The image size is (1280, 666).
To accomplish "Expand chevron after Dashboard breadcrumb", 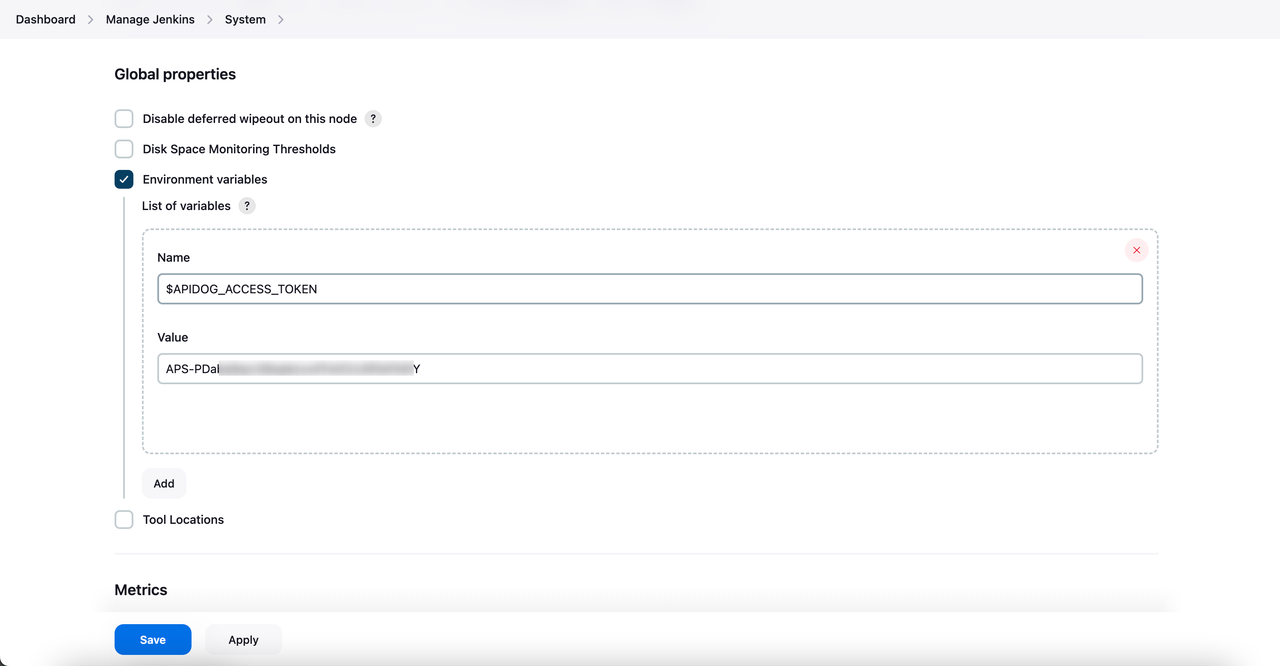I will click(x=91, y=19).
